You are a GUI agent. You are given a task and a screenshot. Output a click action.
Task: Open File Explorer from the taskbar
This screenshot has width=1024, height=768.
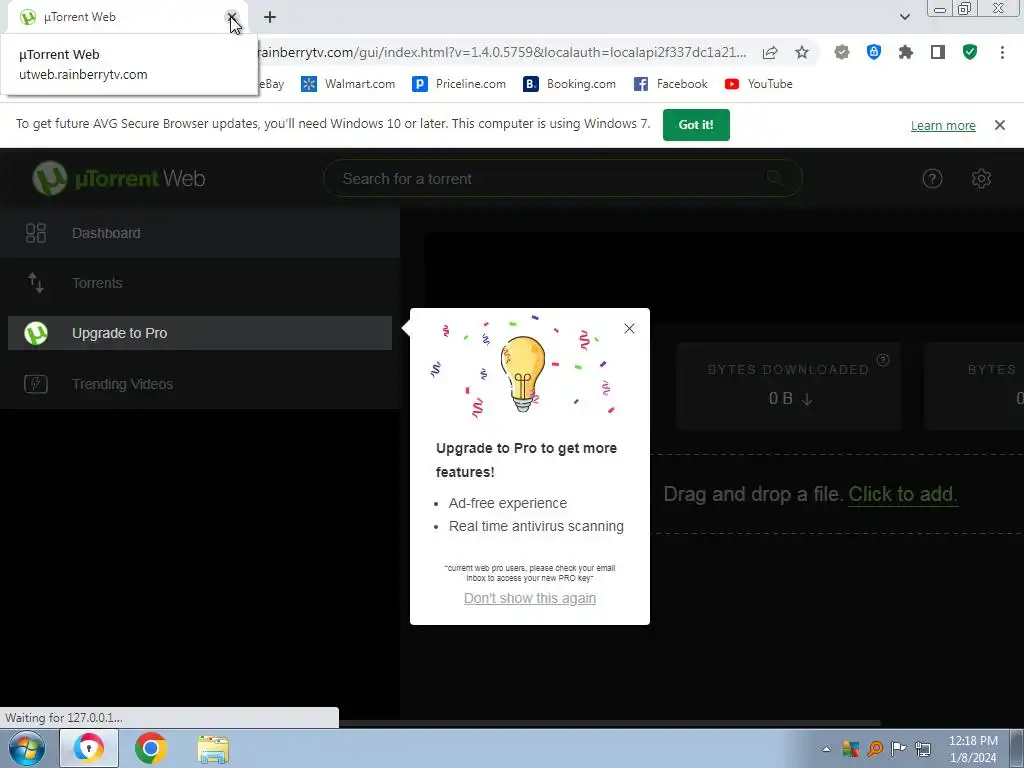point(213,749)
